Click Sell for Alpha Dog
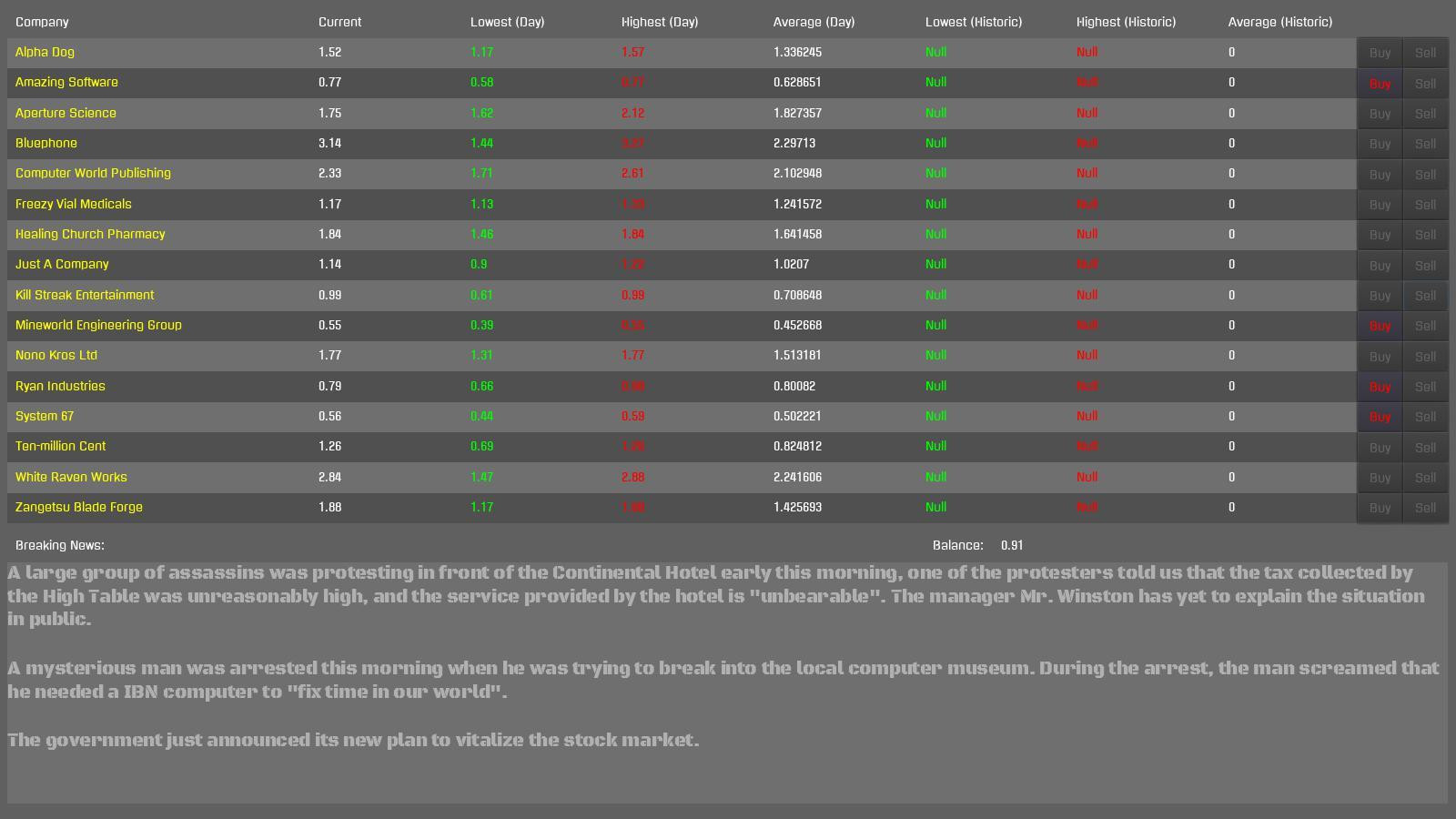 1425,53
